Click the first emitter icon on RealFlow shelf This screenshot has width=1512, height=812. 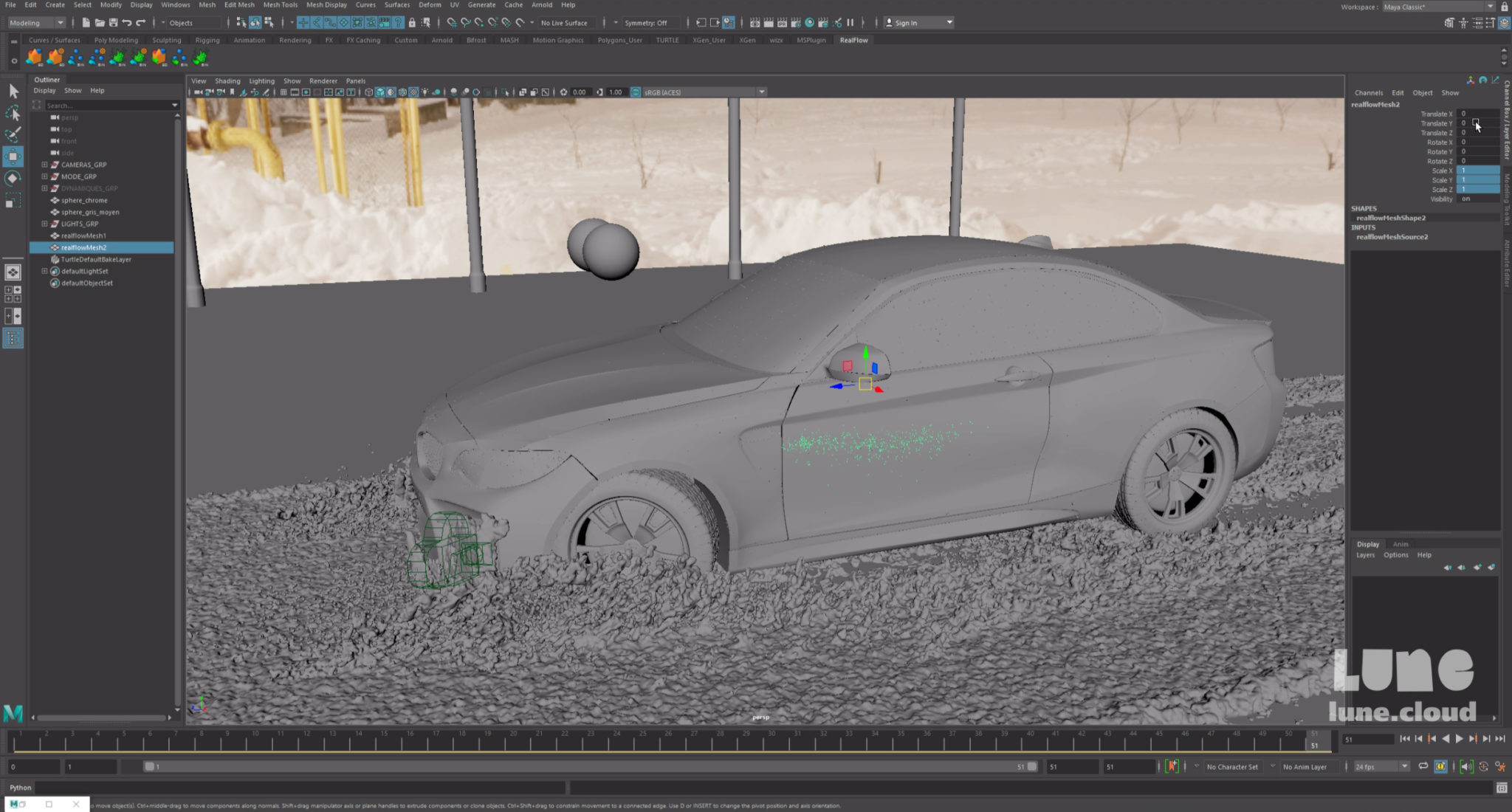point(34,56)
